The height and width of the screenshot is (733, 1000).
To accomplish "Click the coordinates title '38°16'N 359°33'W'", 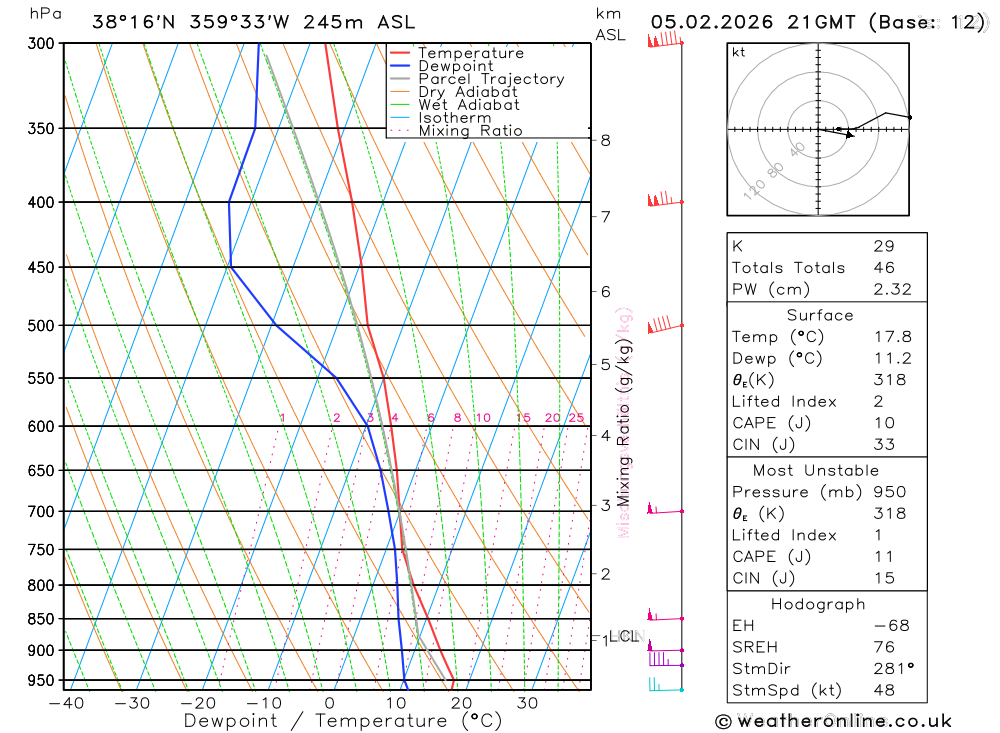I will pos(191,22).
